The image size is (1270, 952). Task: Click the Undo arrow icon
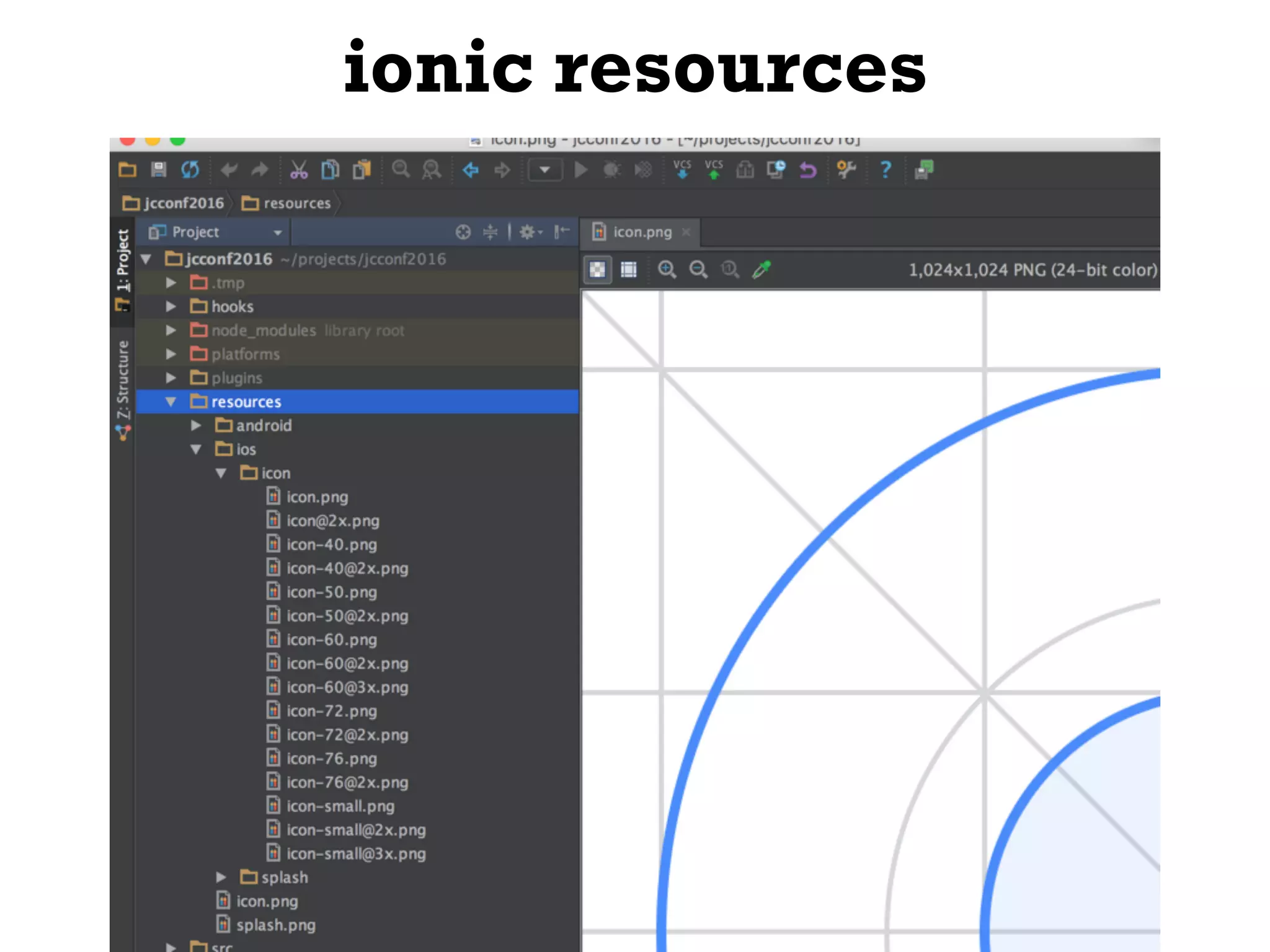(x=229, y=169)
